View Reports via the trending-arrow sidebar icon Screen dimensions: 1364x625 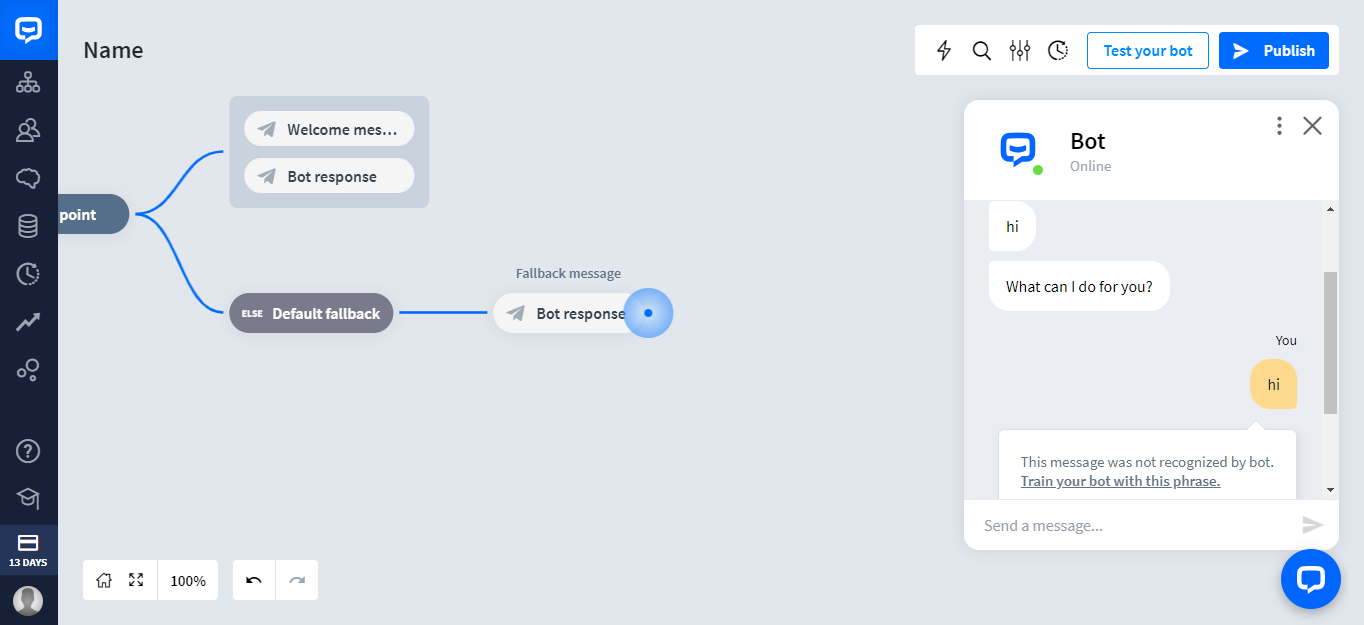pyautogui.click(x=28, y=321)
